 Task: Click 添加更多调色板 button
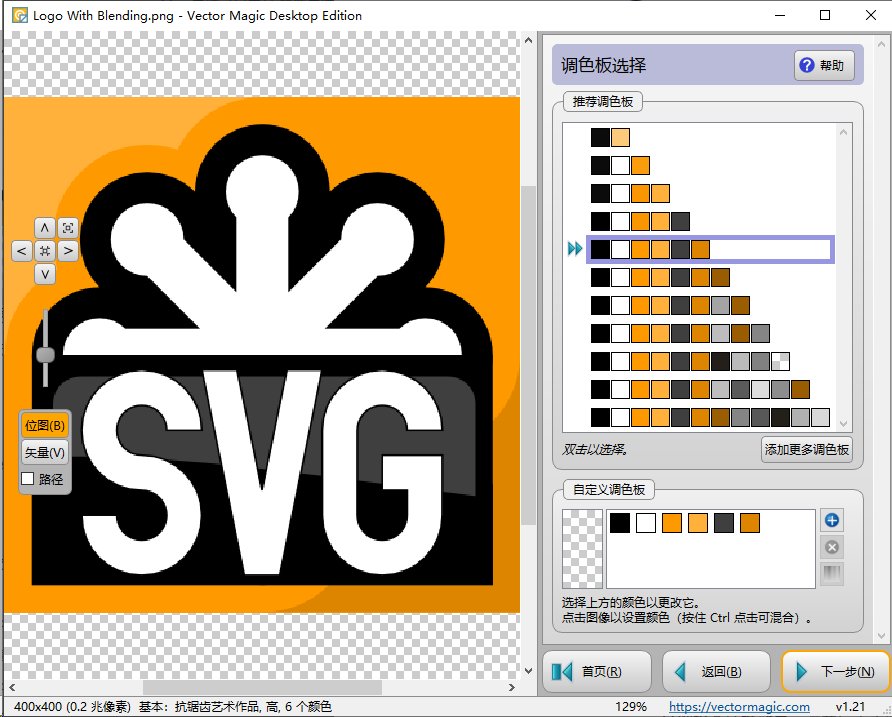click(x=807, y=450)
